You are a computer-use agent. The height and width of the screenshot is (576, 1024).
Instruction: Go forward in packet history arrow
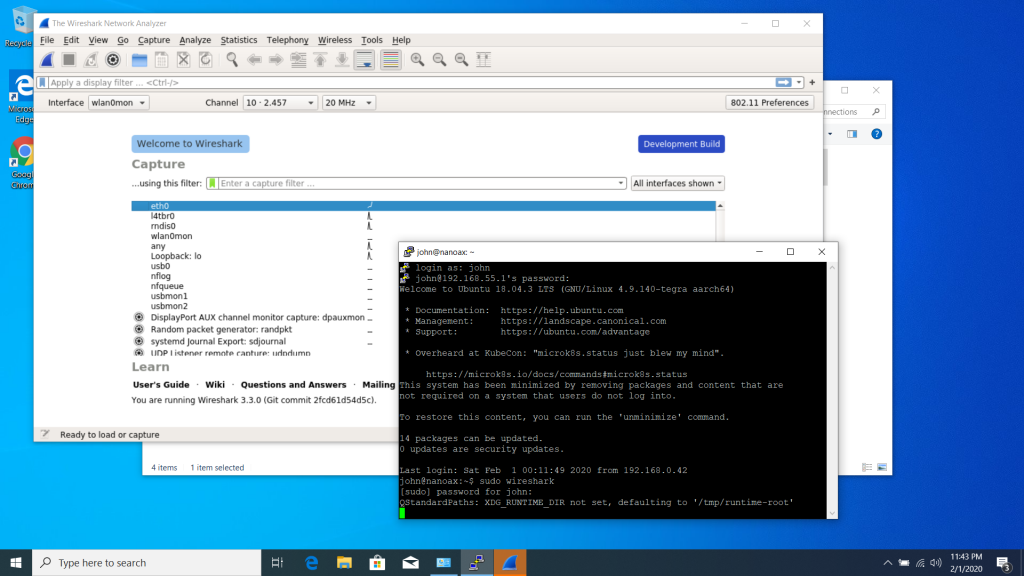click(x=276, y=60)
